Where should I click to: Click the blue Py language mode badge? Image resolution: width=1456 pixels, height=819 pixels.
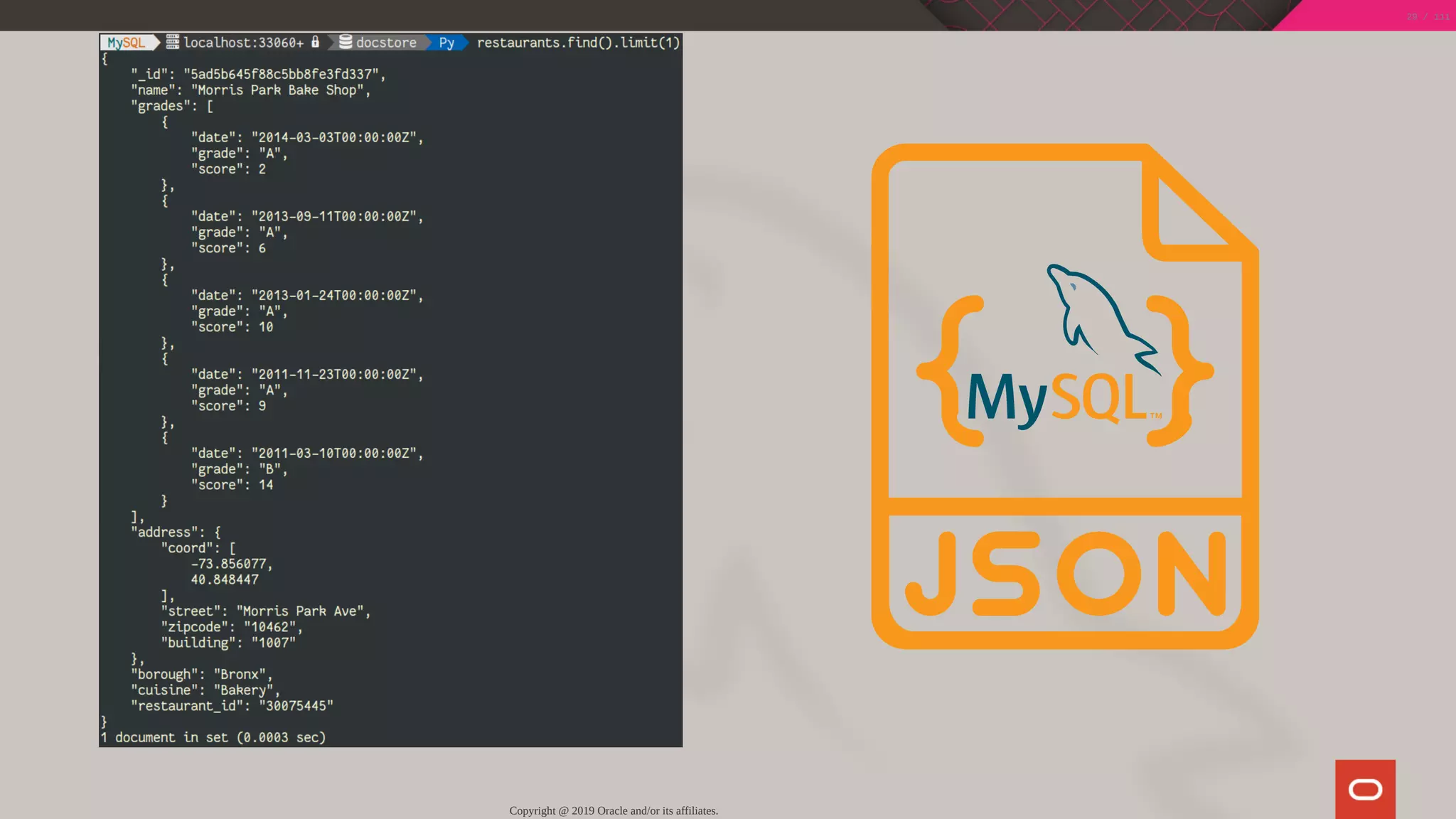(x=446, y=43)
